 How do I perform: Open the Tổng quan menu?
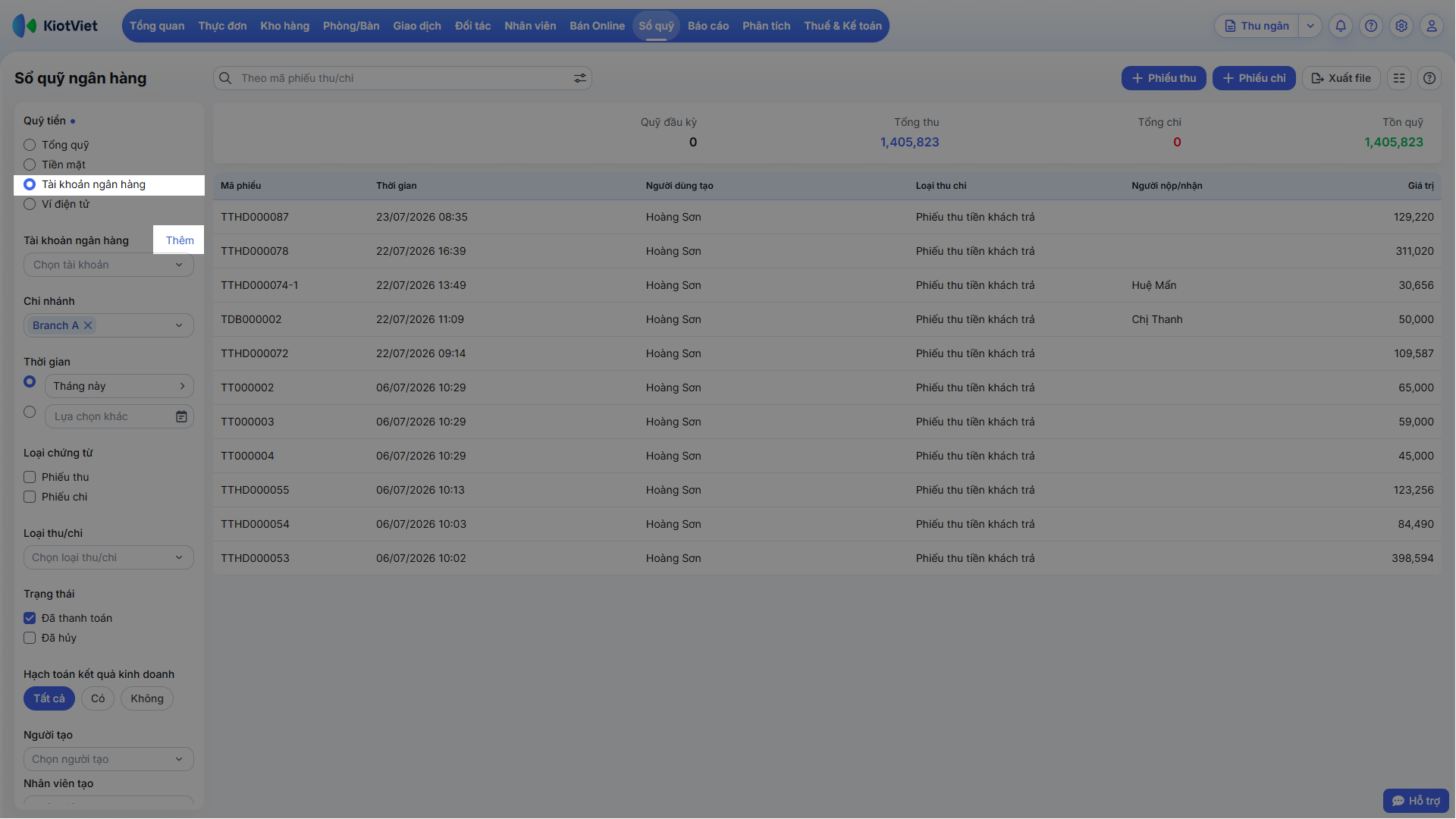tap(157, 26)
